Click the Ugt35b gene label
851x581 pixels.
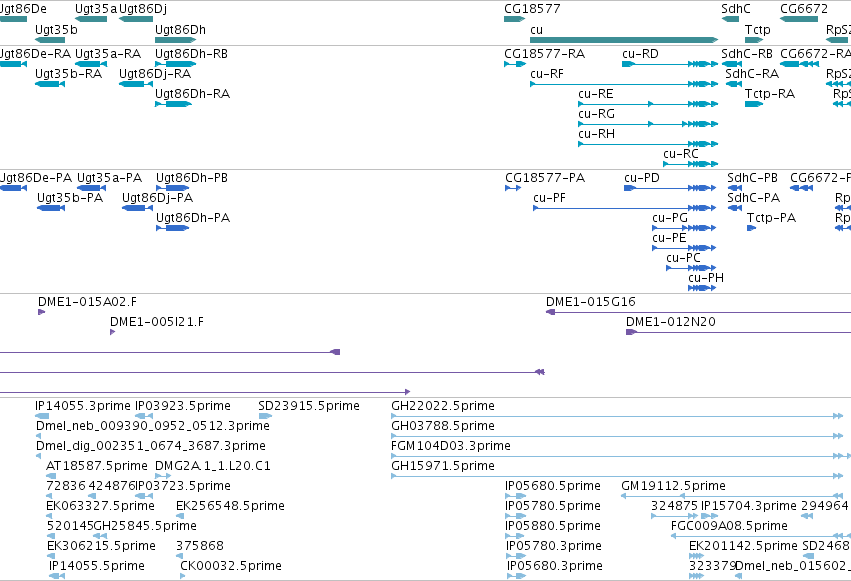(x=56, y=30)
